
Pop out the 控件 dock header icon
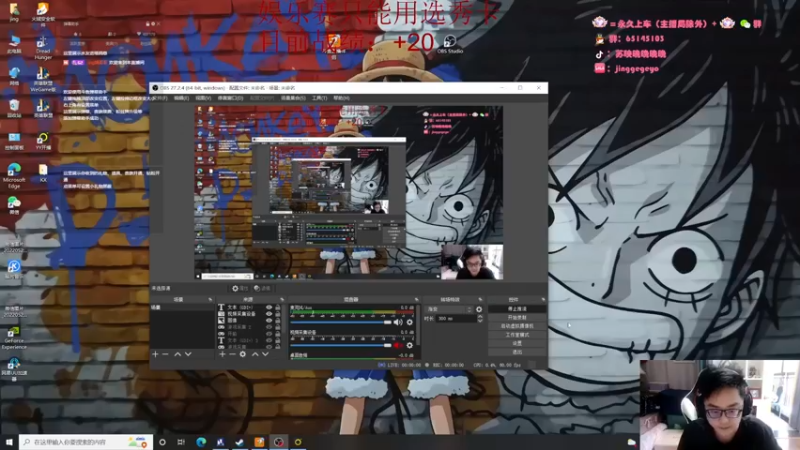tap(543, 299)
